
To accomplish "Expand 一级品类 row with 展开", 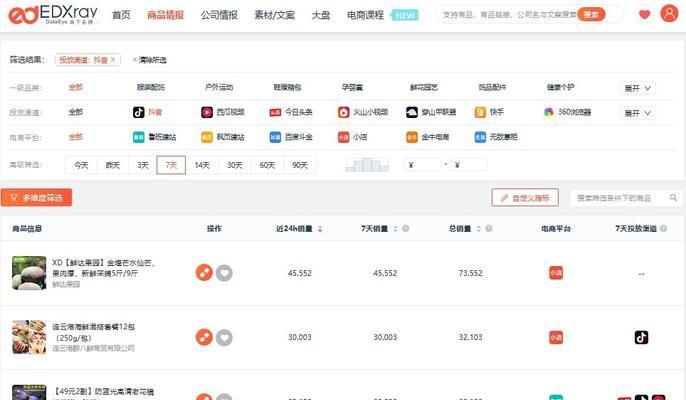I will coord(637,88).
